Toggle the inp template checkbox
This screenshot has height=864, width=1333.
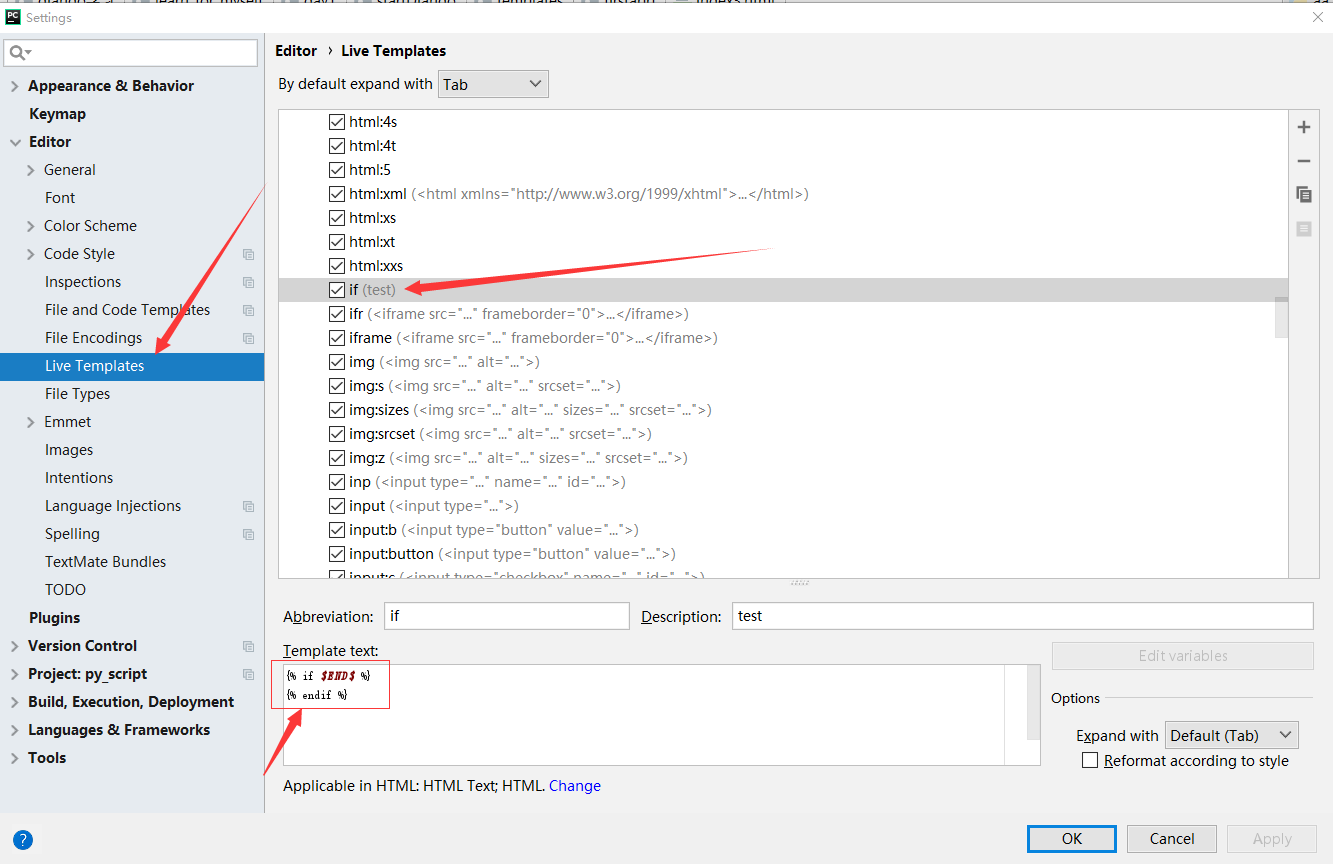point(337,482)
